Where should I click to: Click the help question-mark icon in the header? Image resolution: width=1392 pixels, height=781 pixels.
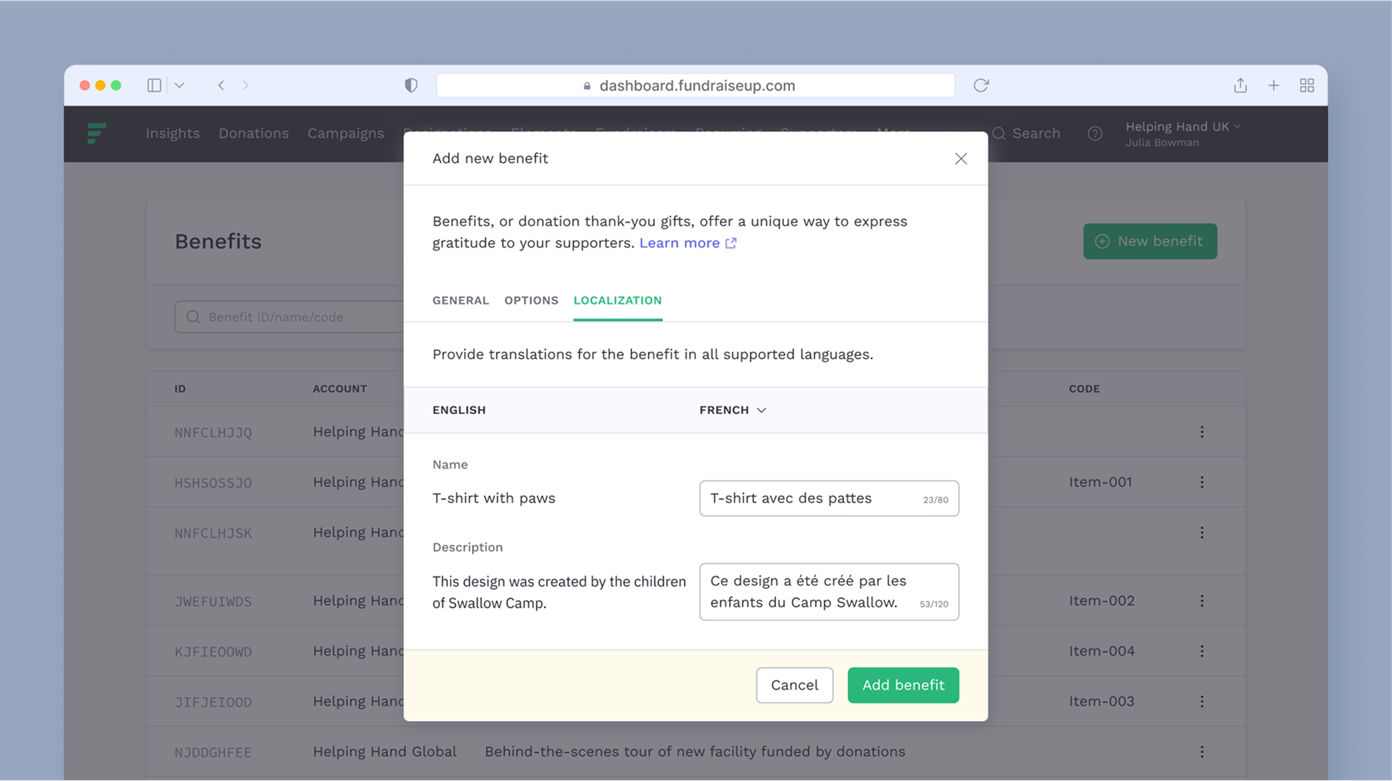pyautogui.click(x=1094, y=133)
